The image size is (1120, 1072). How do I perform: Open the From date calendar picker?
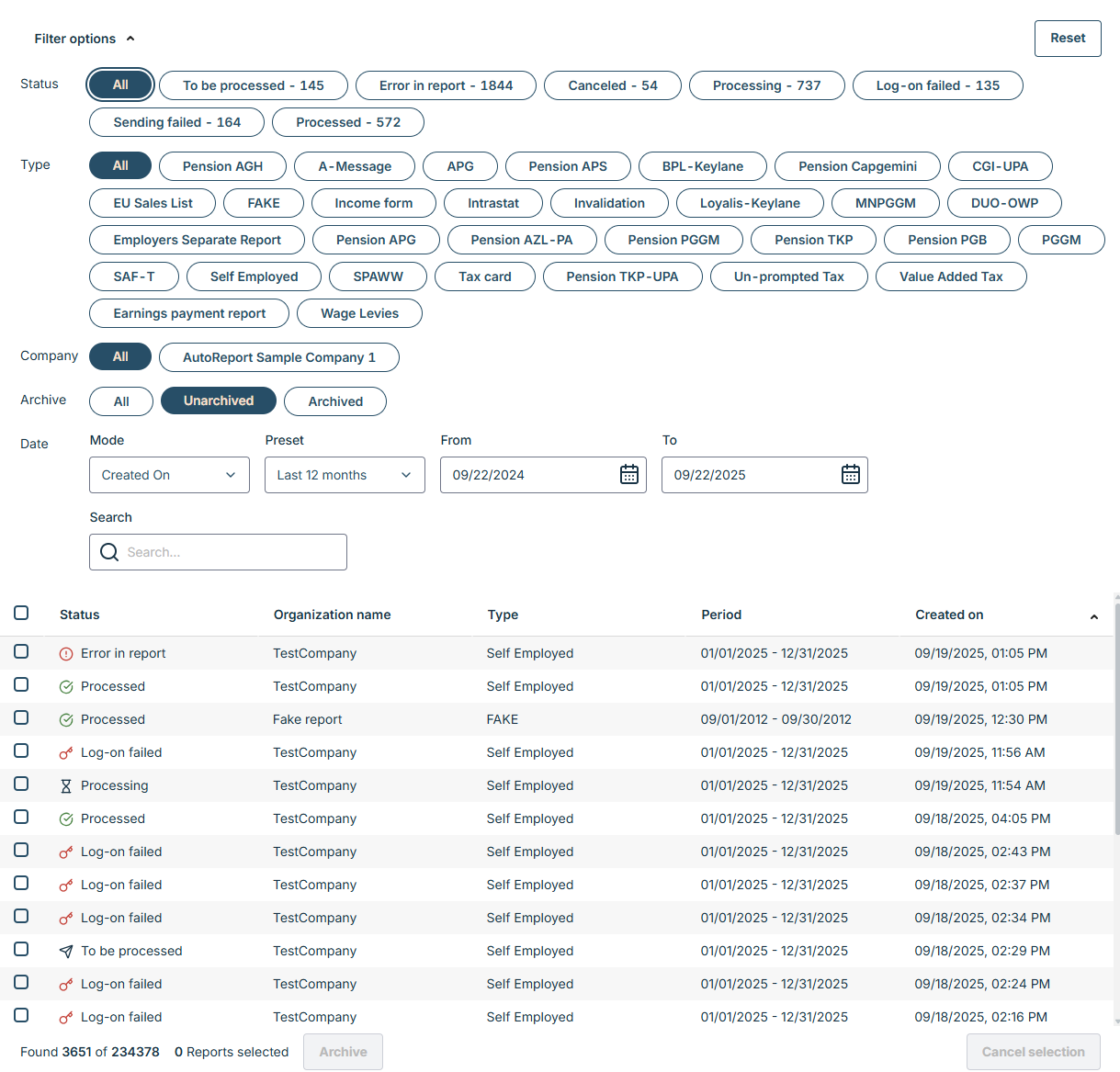pyautogui.click(x=629, y=474)
